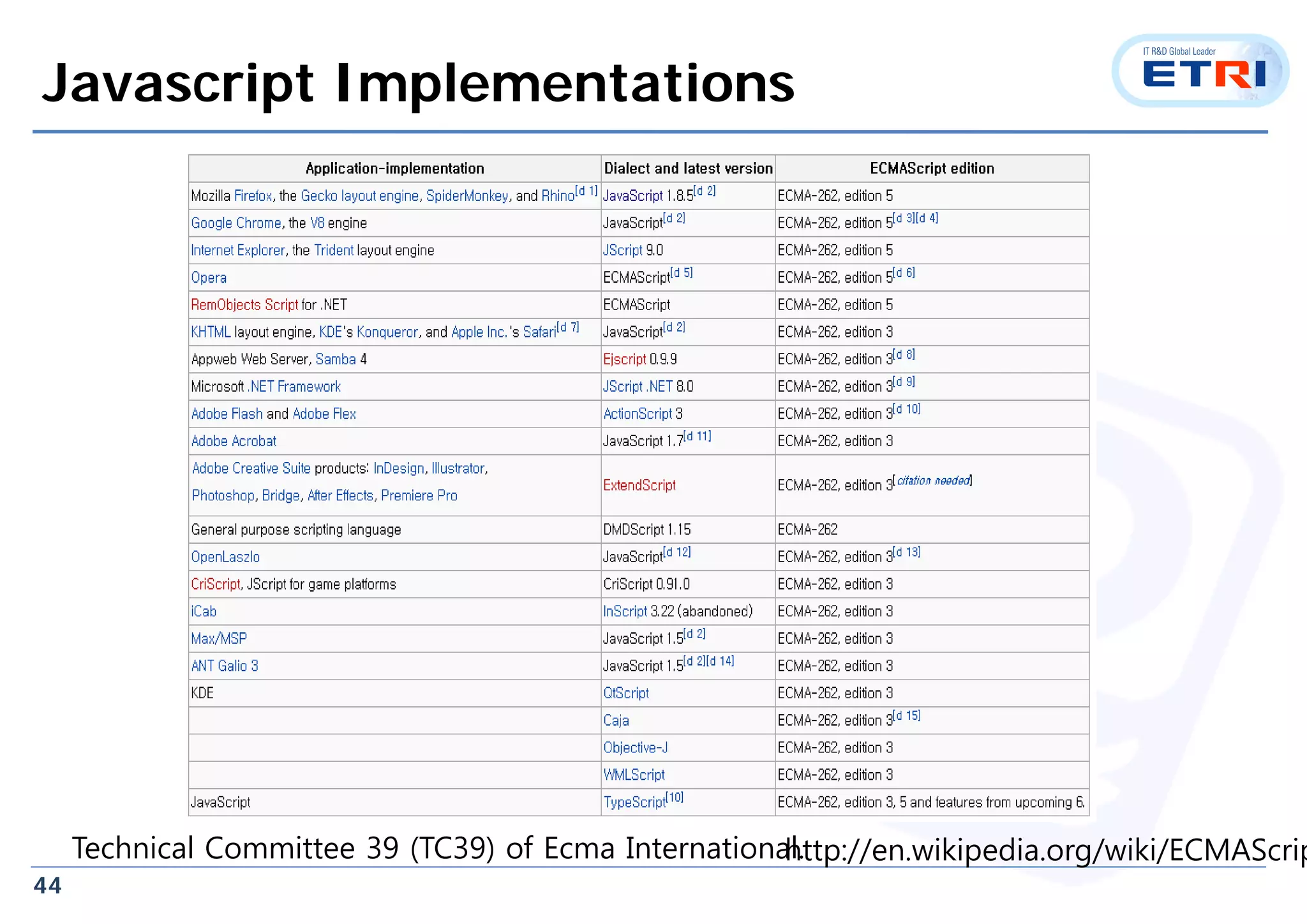Screen dimensions: 1307x924
Task: Follow the JScript .NET link
Action: pyautogui.click(x=638, y=387)
